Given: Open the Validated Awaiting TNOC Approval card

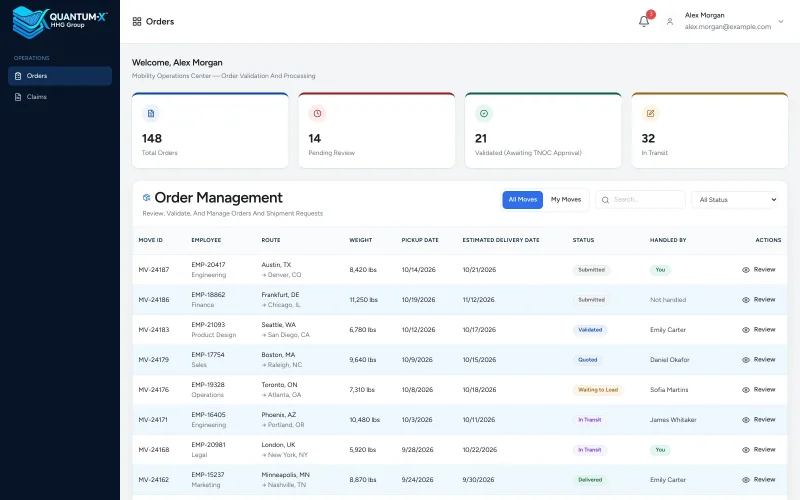Looking at the screenshot, I should click(543, 131).
